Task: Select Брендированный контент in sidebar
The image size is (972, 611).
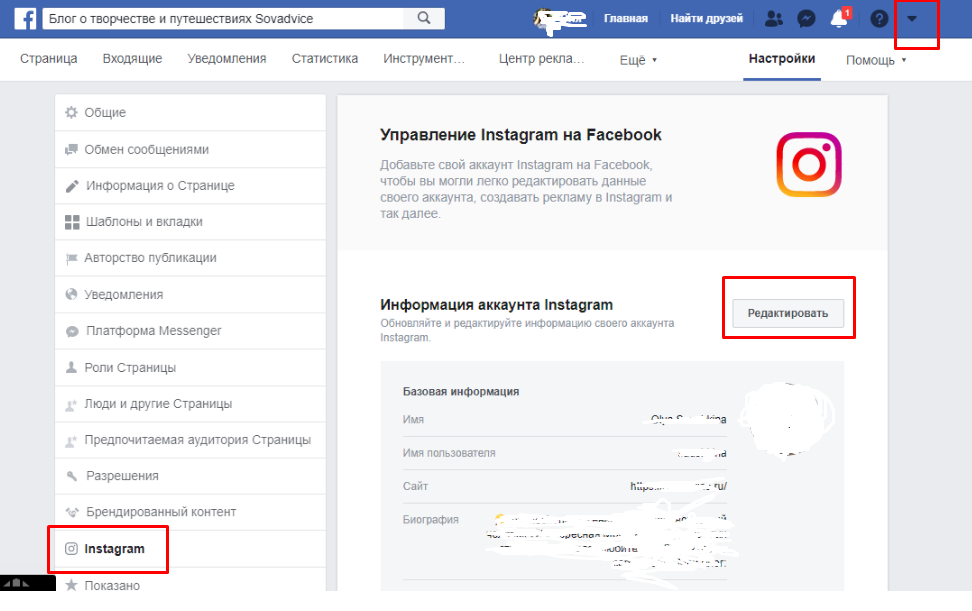Action: [190, 512]
